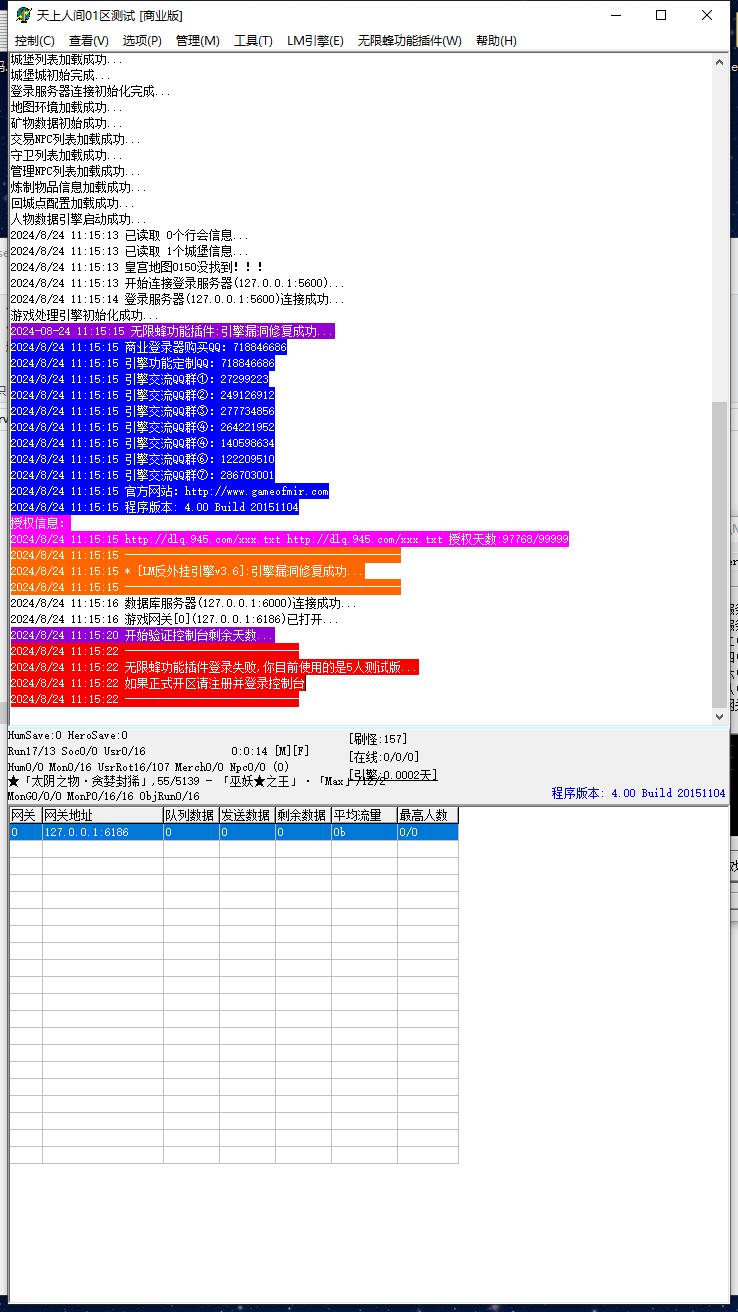The height and width of the screenshot is (1312, 738).
Task: Click log line 交易NPC列表加载成功
Action: tap(75, 139)
